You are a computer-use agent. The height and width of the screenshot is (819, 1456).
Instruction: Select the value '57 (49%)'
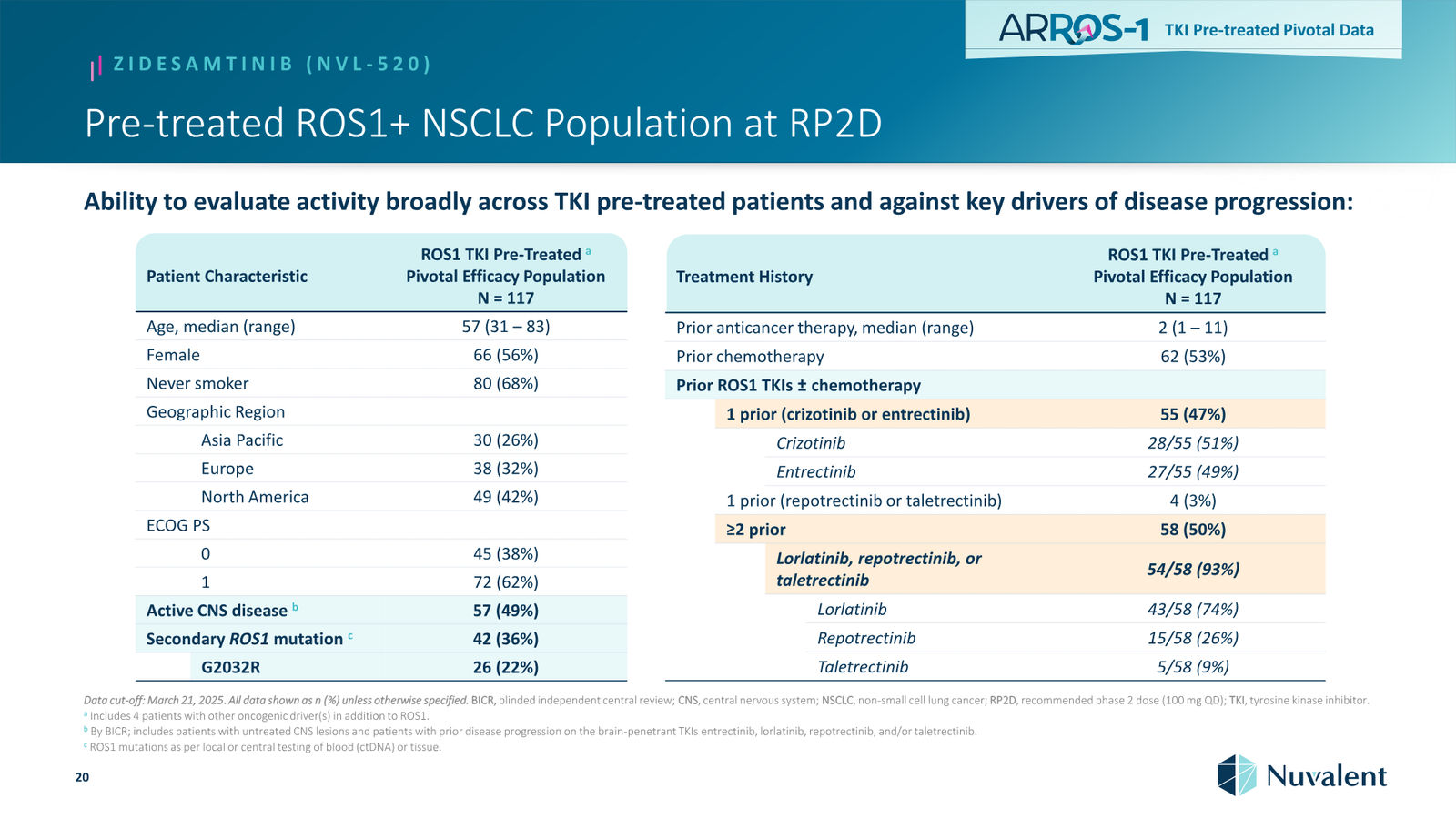[x=506, y=611]
